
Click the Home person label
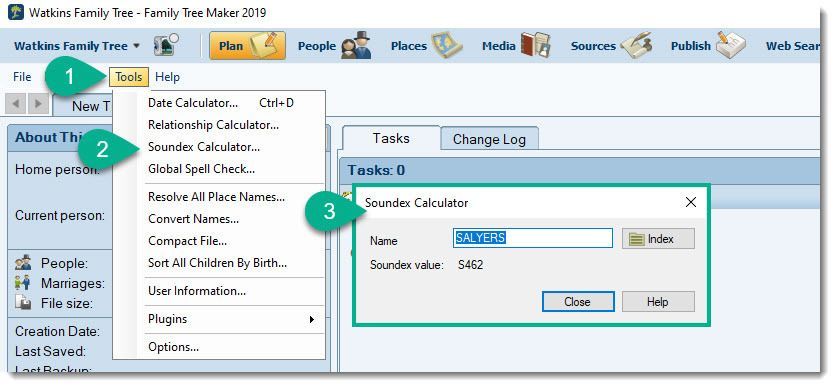click(58, 170)
